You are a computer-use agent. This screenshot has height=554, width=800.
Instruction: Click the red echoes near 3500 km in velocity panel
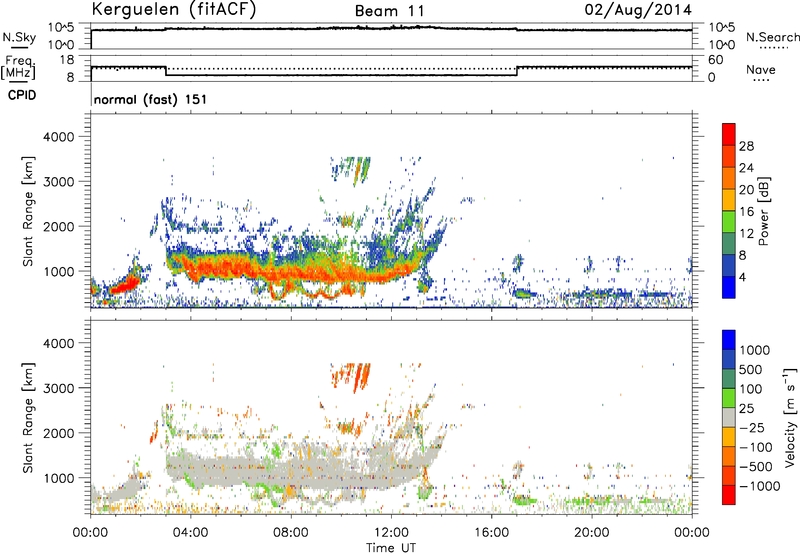pos(352,376)
